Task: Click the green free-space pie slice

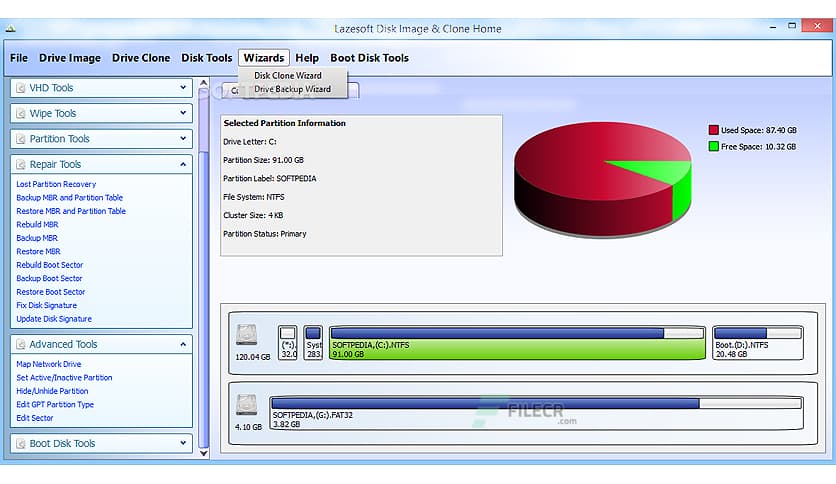Action: coord(659,172)
